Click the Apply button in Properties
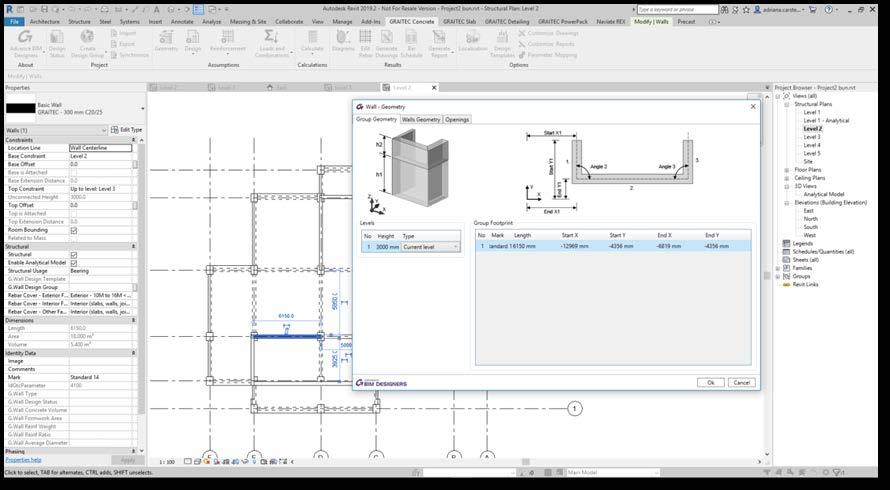Screen dimensions: 890x490 pyautogui.click(x=128, y=460)
